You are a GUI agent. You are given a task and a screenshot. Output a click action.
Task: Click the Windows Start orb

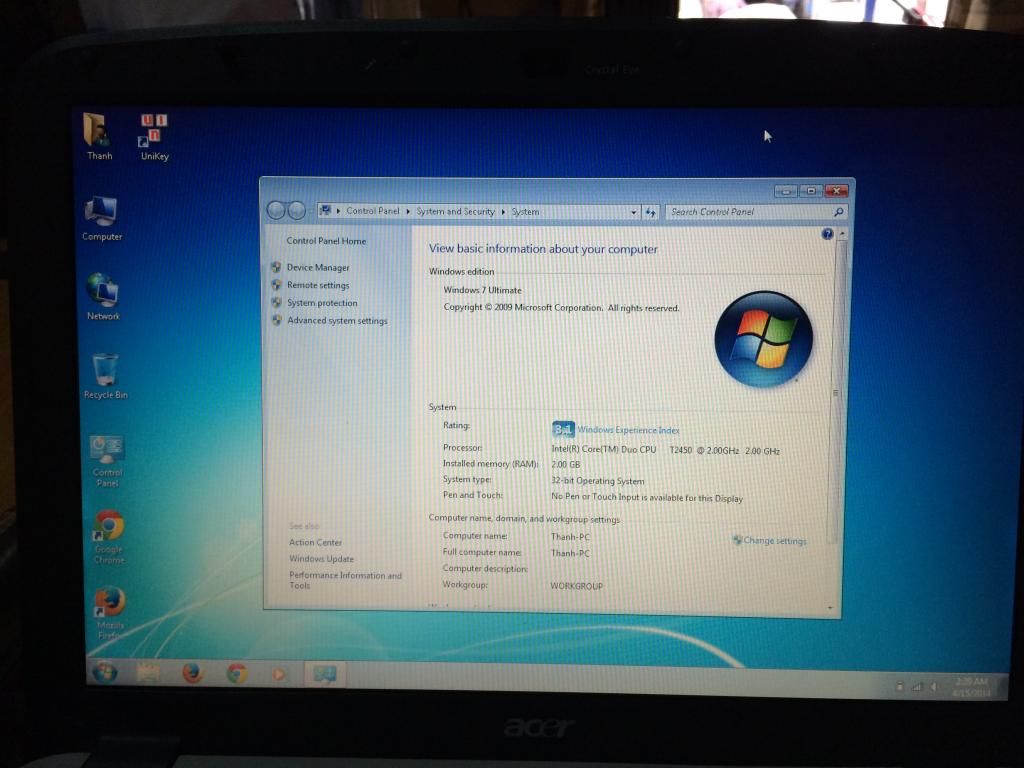(x=104, y=672)
